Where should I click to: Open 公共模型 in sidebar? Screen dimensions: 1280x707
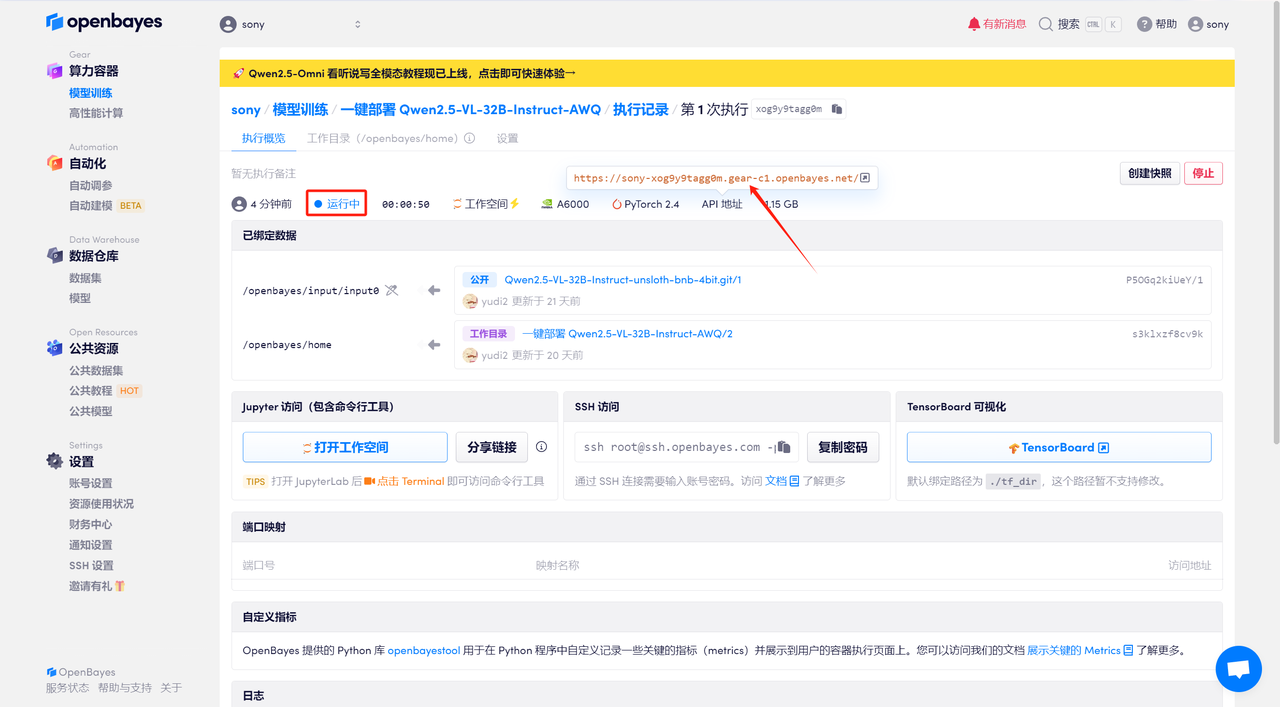(91, 411)
